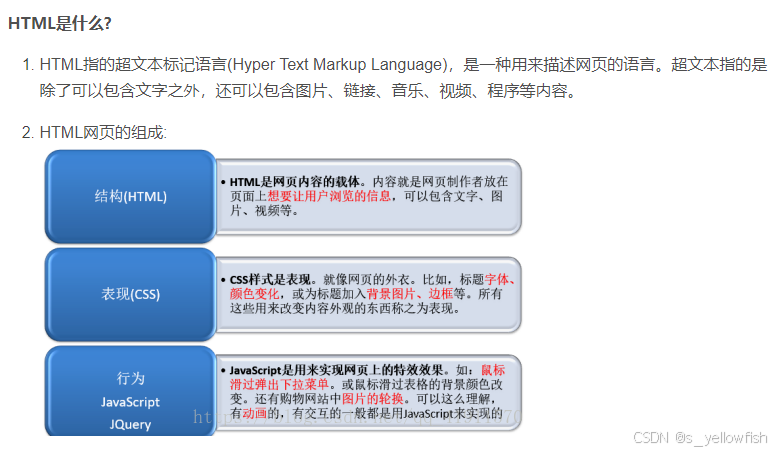
Task: Click the red text "滑过弹出下拉菜单"
Action: pyautogui.click(x=279, y=384)
